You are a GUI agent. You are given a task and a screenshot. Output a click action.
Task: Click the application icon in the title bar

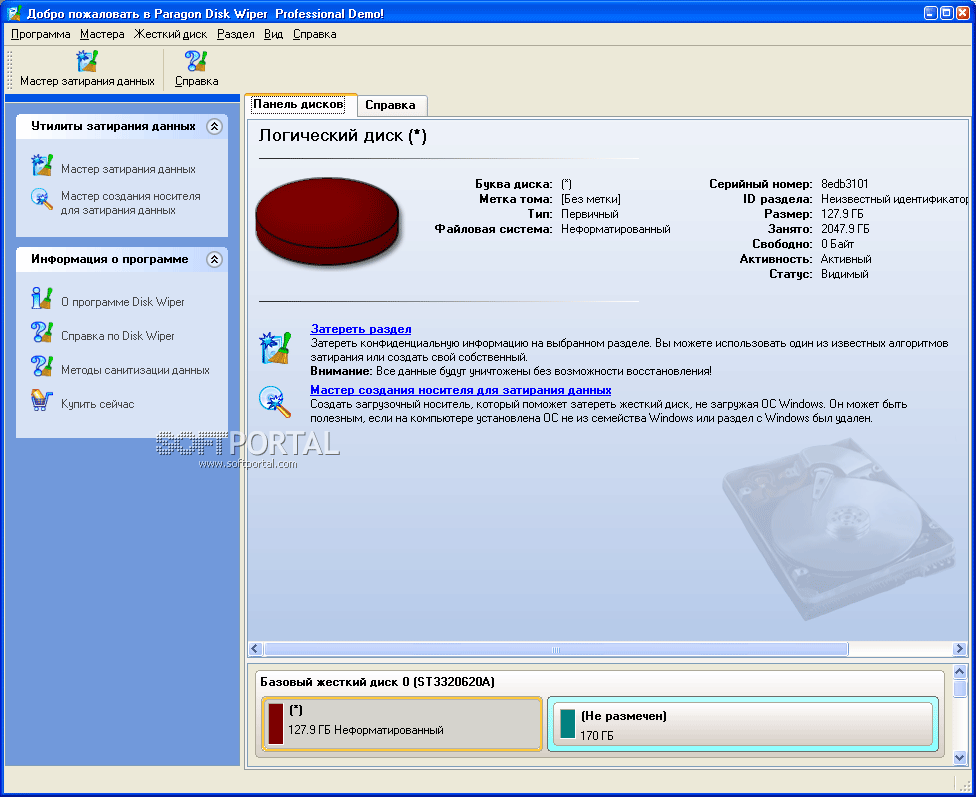(x=14, y=13)
